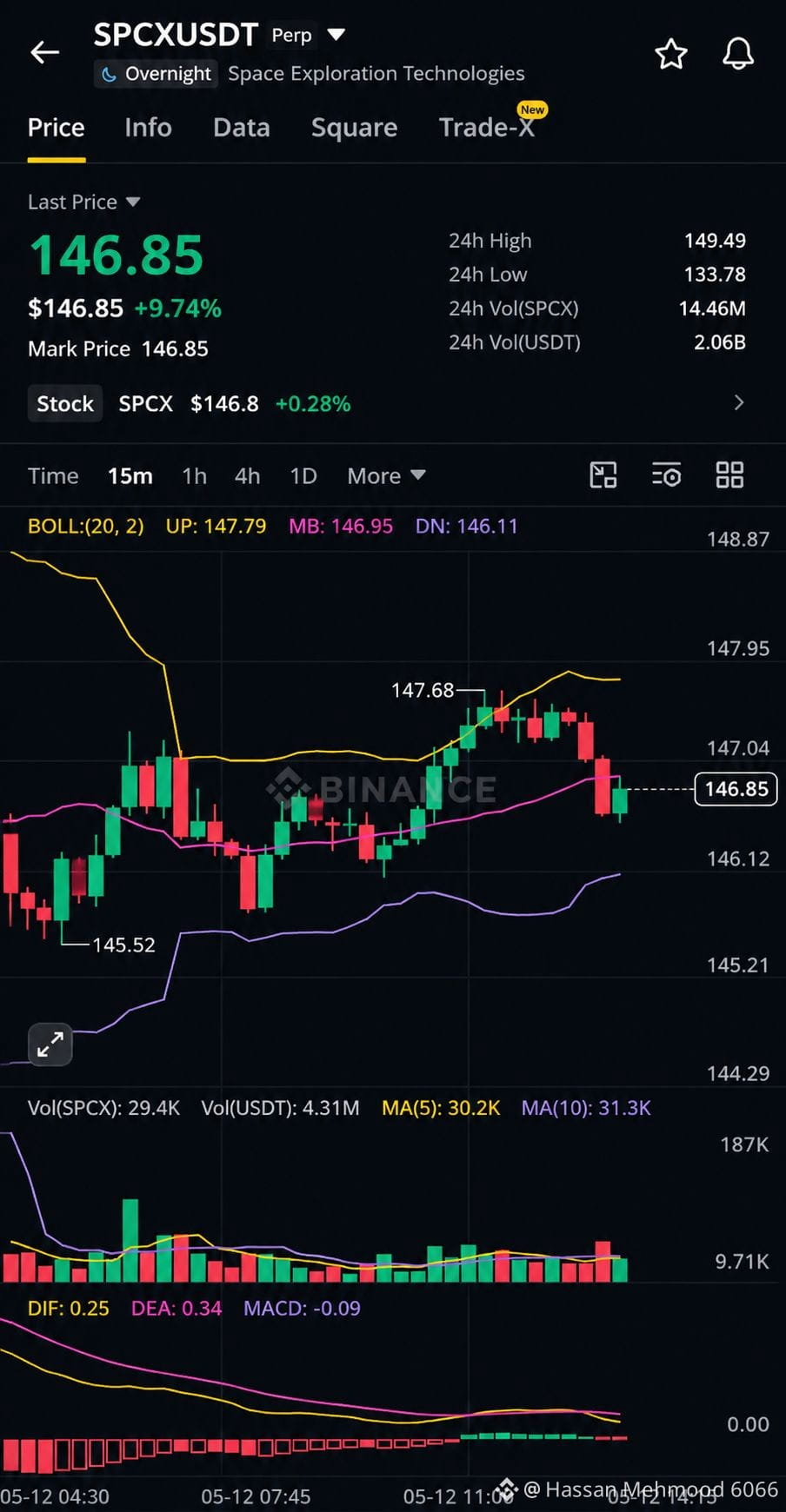Open the multi-chart grid layout icon
Viewport: 786px width, 1512px height.
729,475
